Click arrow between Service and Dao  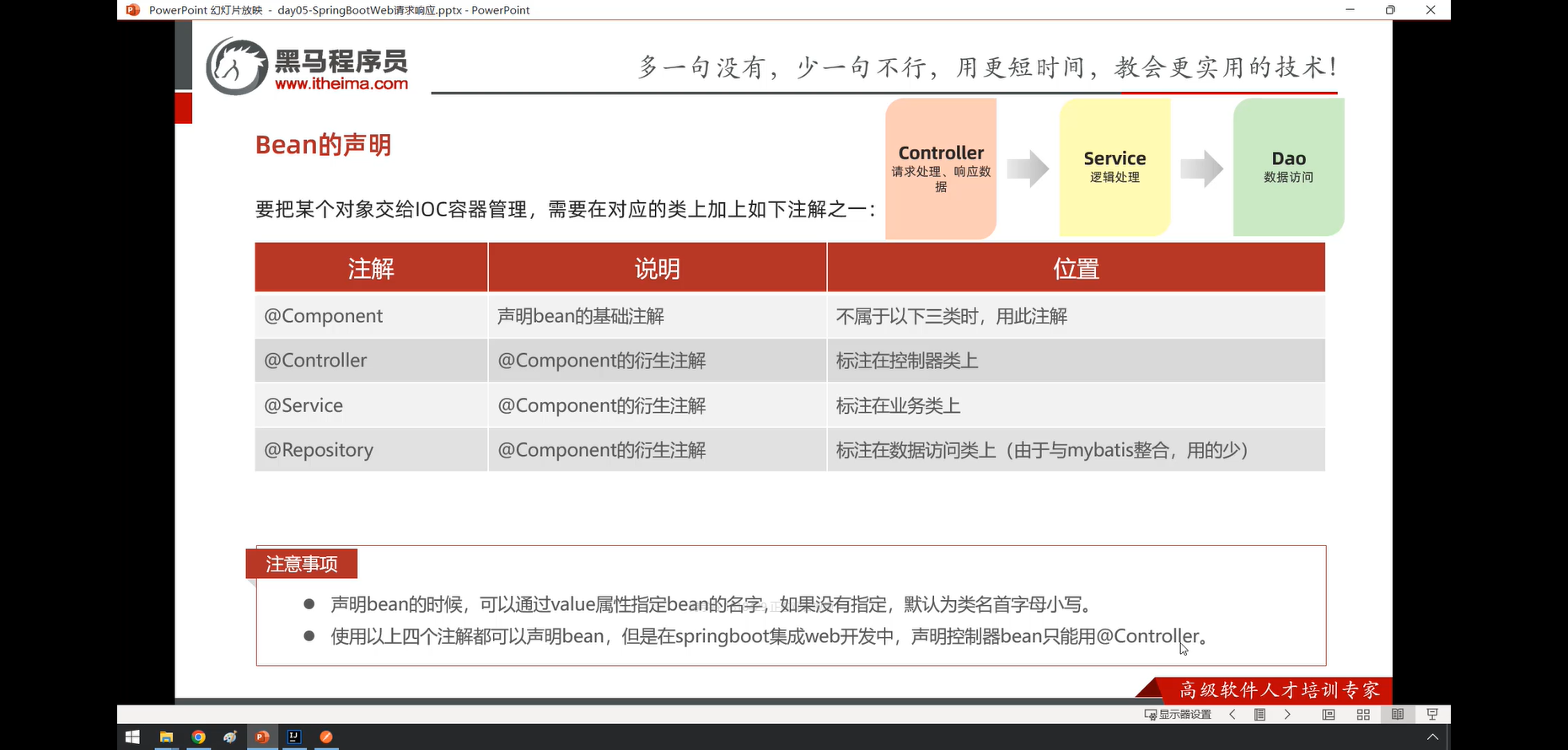click(x=1202, y=169)
